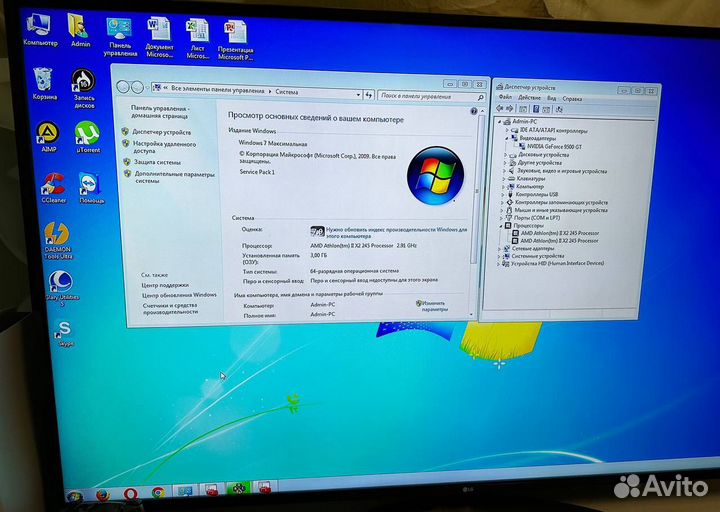Launch CCleaner desktop shortcut
Screen dimensions: 720x512
(53, 188)
